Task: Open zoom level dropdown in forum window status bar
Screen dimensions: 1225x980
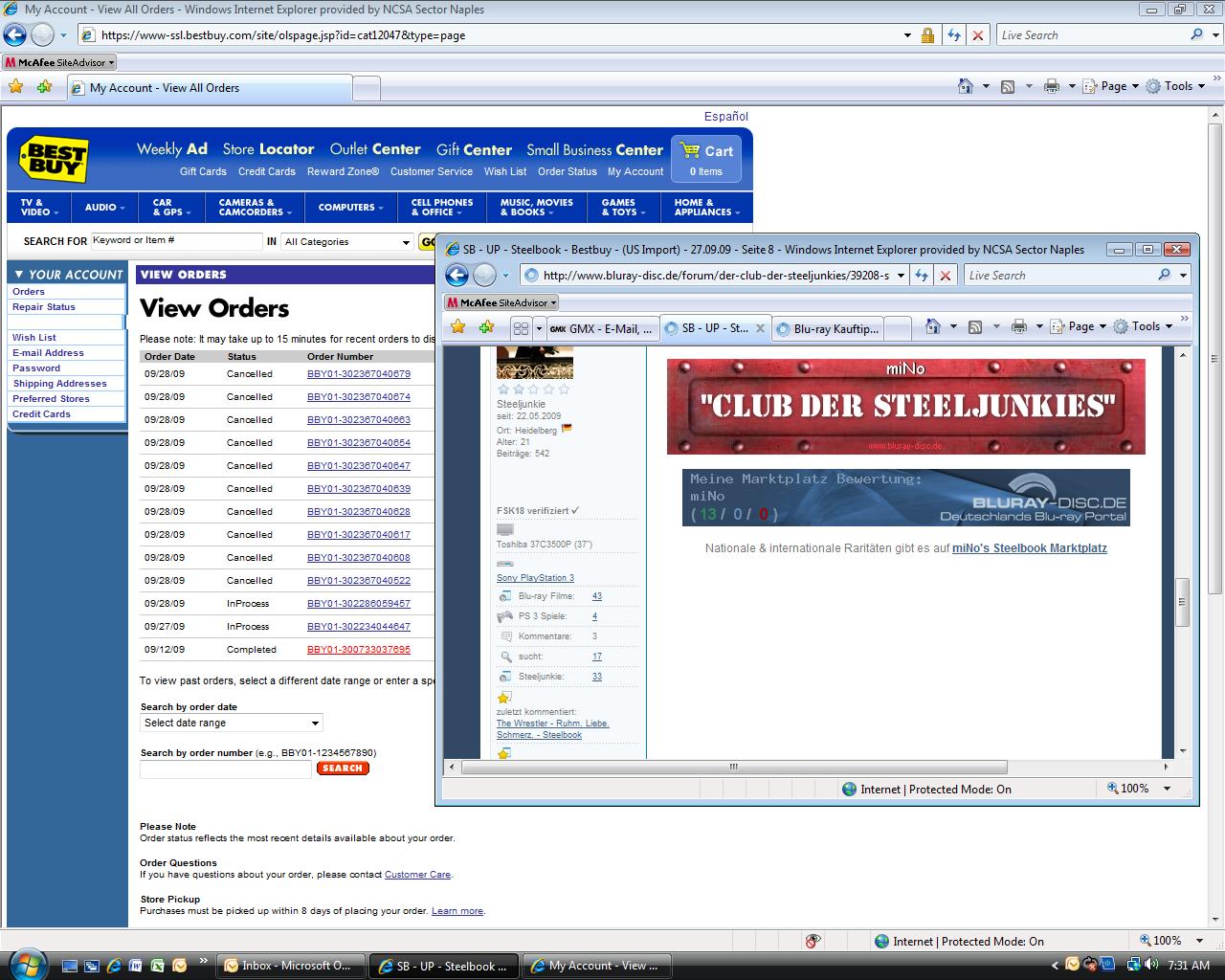Action: 1167,789
